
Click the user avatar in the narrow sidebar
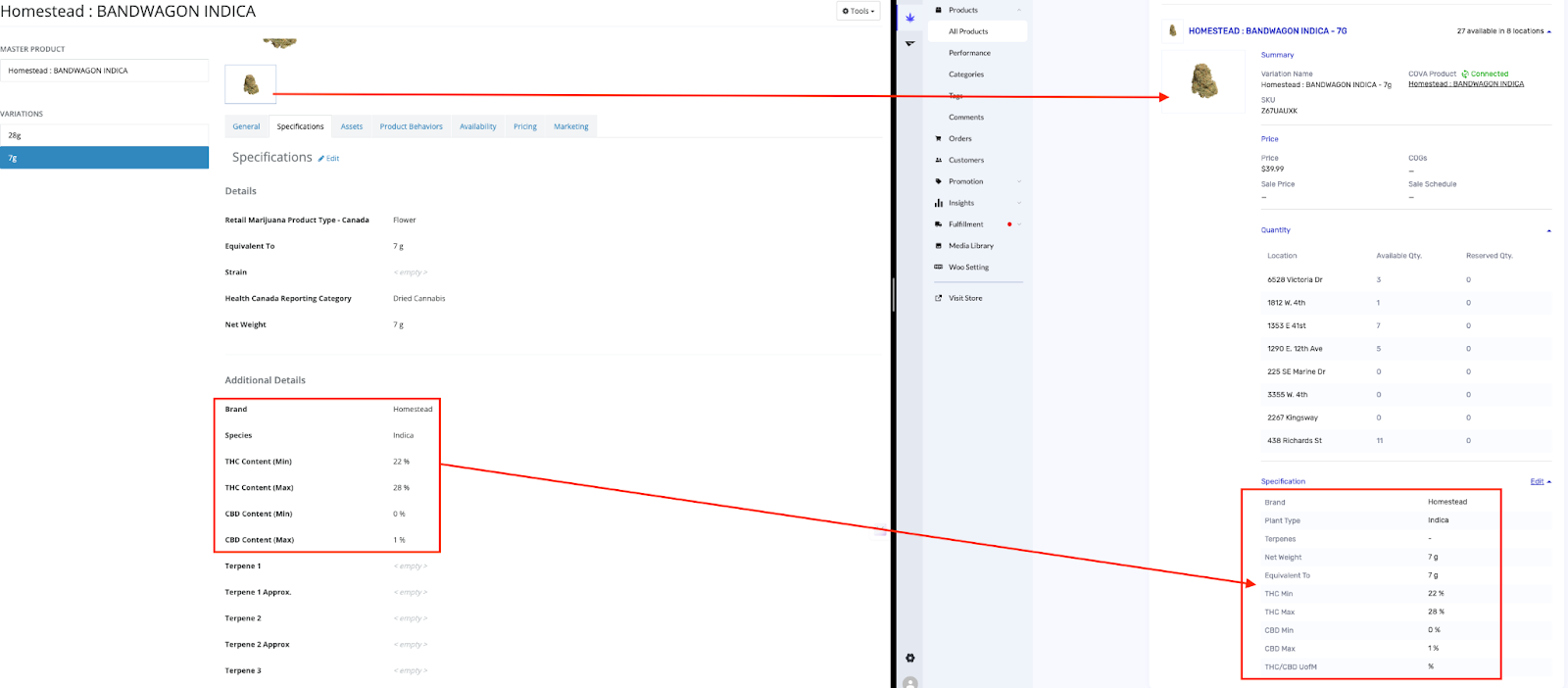[909, 682]
